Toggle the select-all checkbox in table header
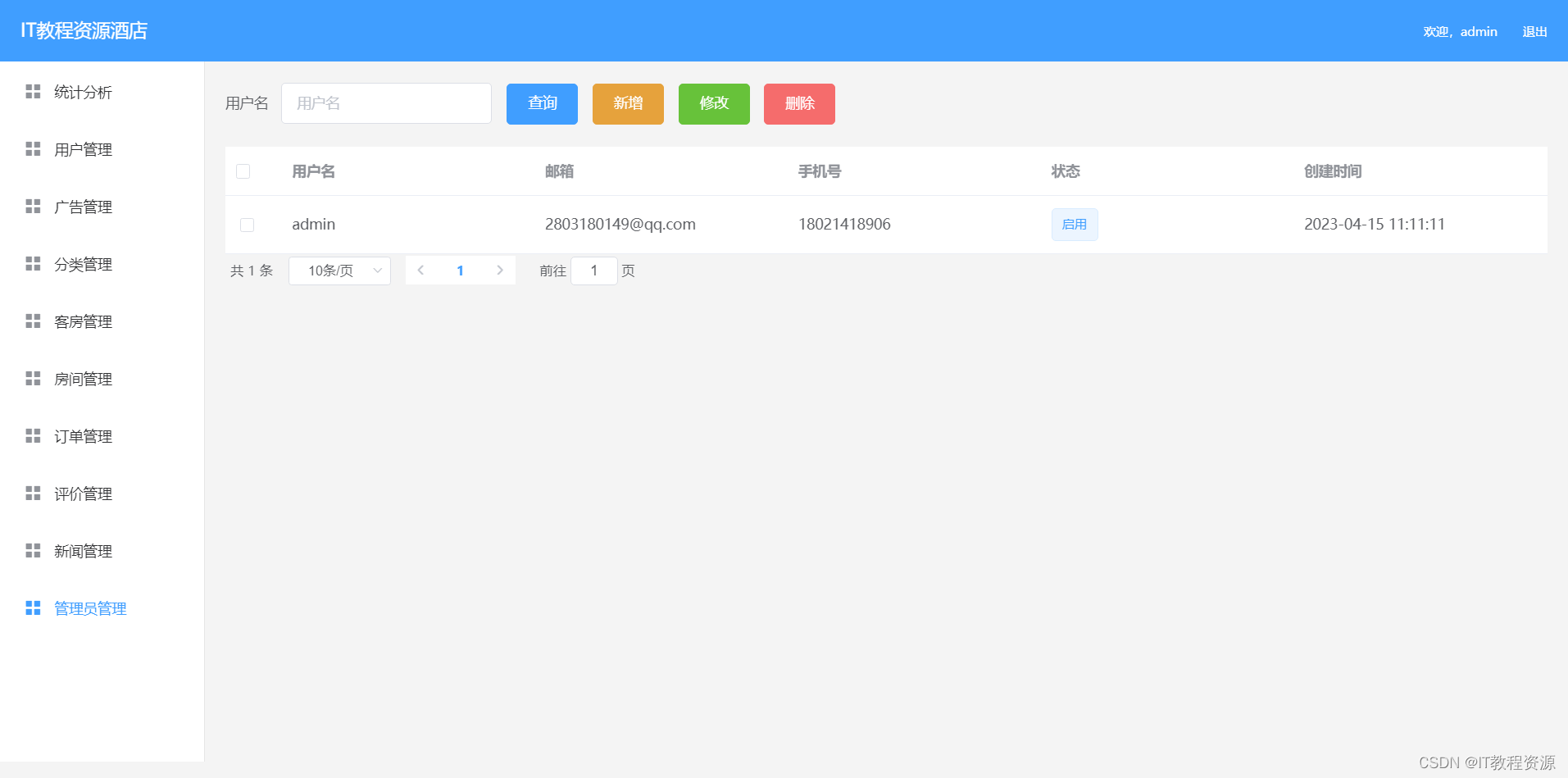1568x778 pixels. click(243, 171)
